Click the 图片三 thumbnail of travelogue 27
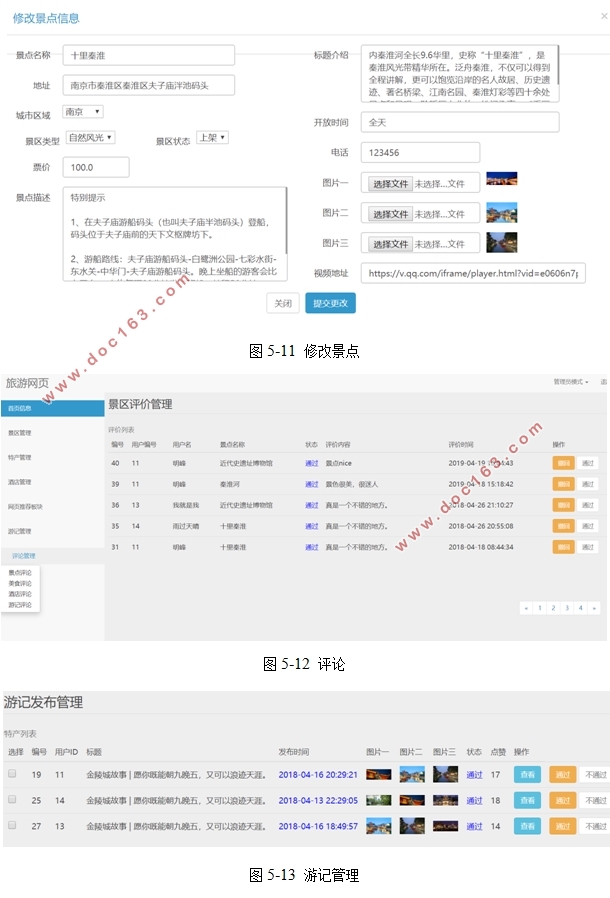This screenshot has width=610, height=898. click(446, 826)
